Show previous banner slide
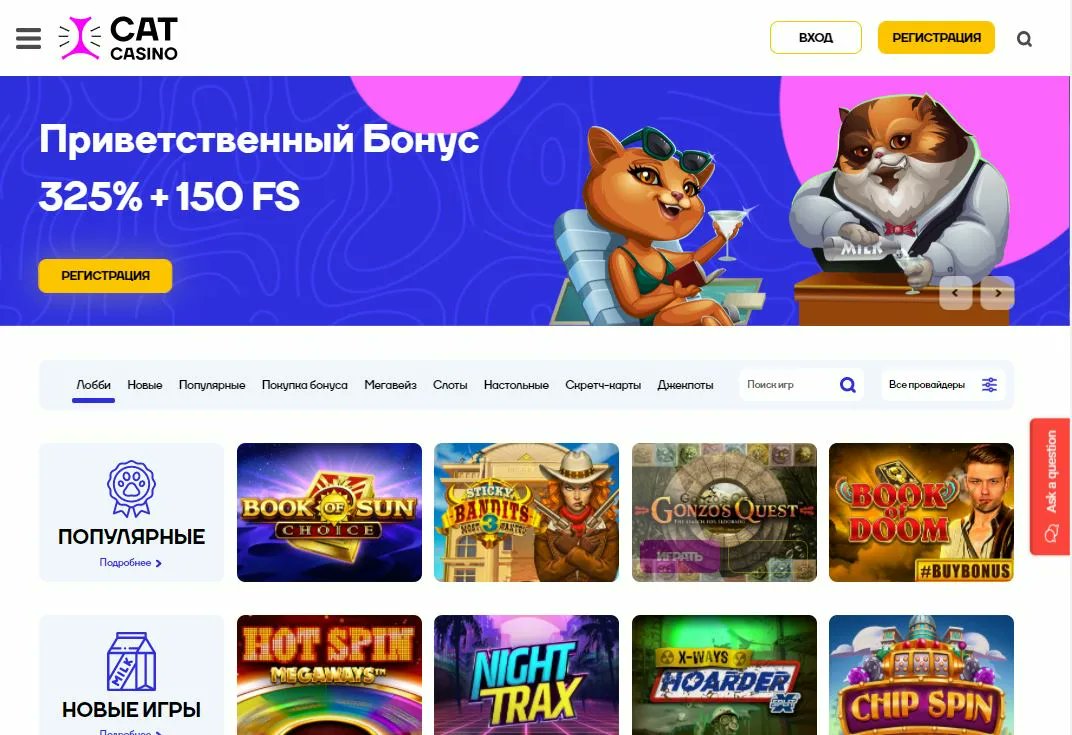The image size is (1072, 735). click(x=955, y=293)
